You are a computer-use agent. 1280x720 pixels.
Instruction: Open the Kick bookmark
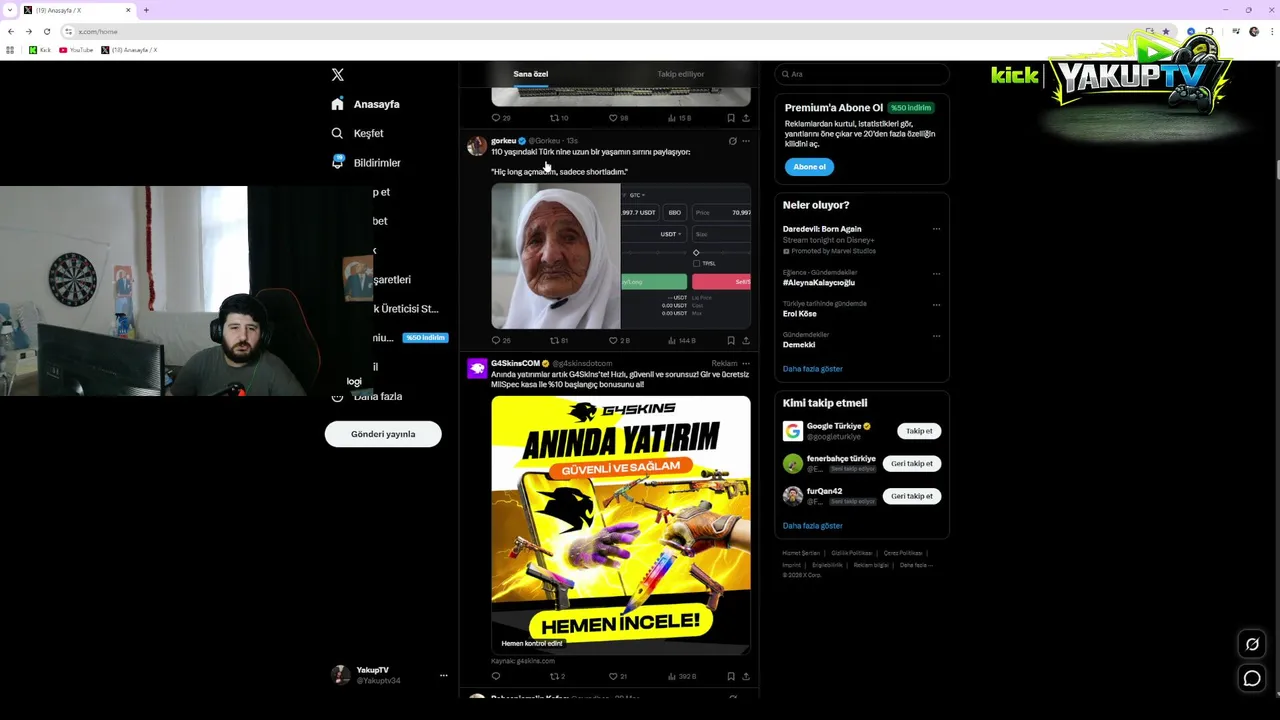point(39,50)
